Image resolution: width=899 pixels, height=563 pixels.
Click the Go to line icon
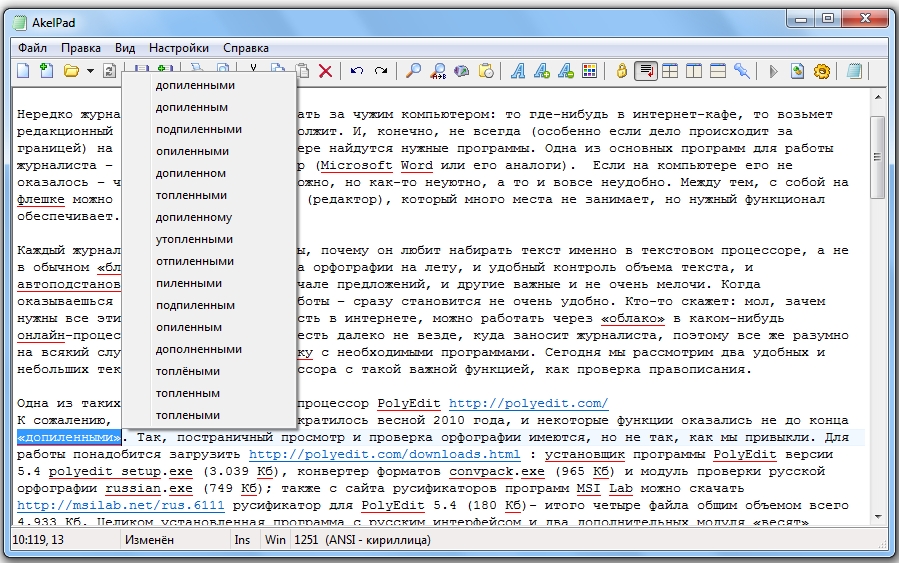[x=462, y=71]
